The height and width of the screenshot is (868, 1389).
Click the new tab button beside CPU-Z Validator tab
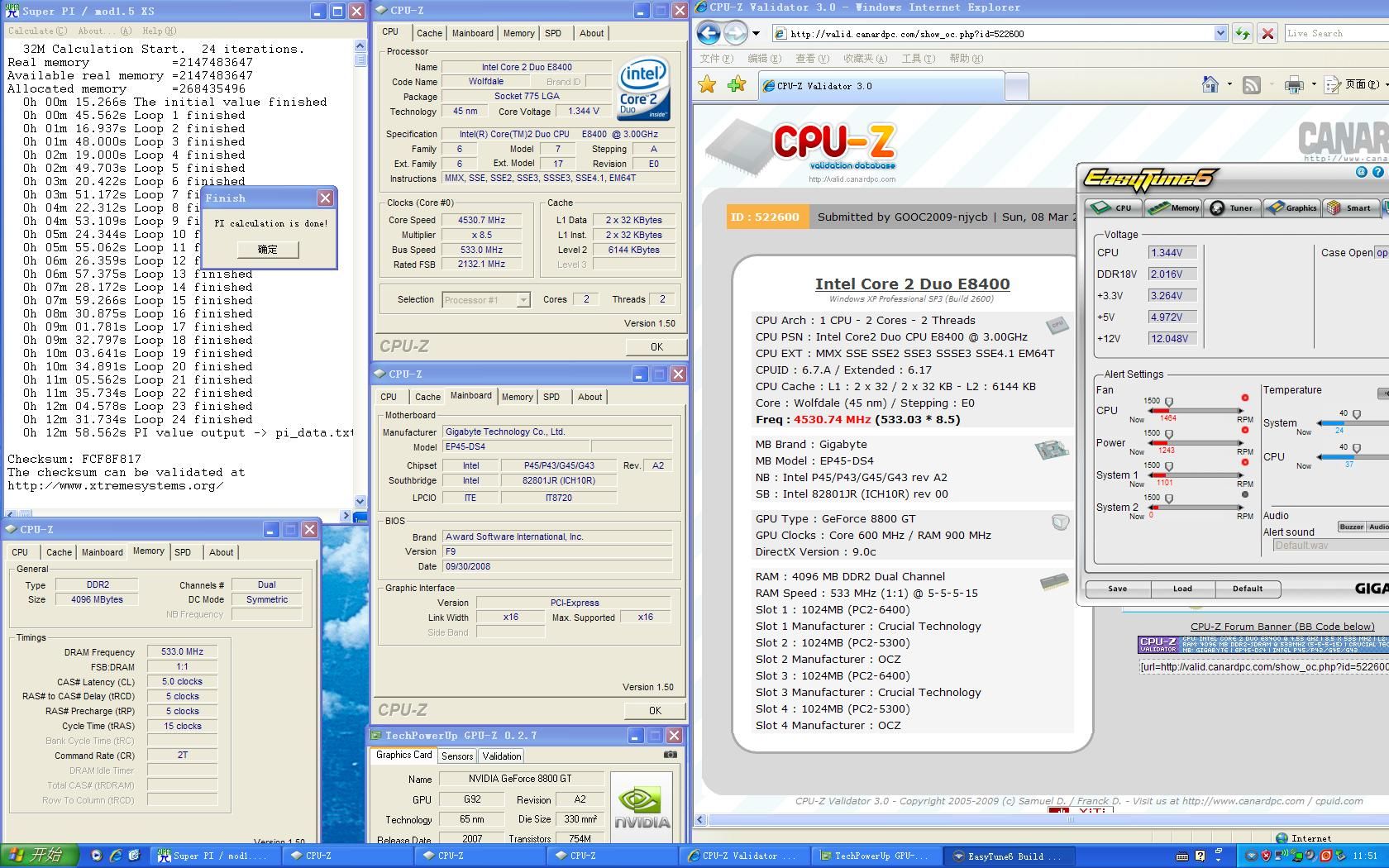pos(1017,86)
